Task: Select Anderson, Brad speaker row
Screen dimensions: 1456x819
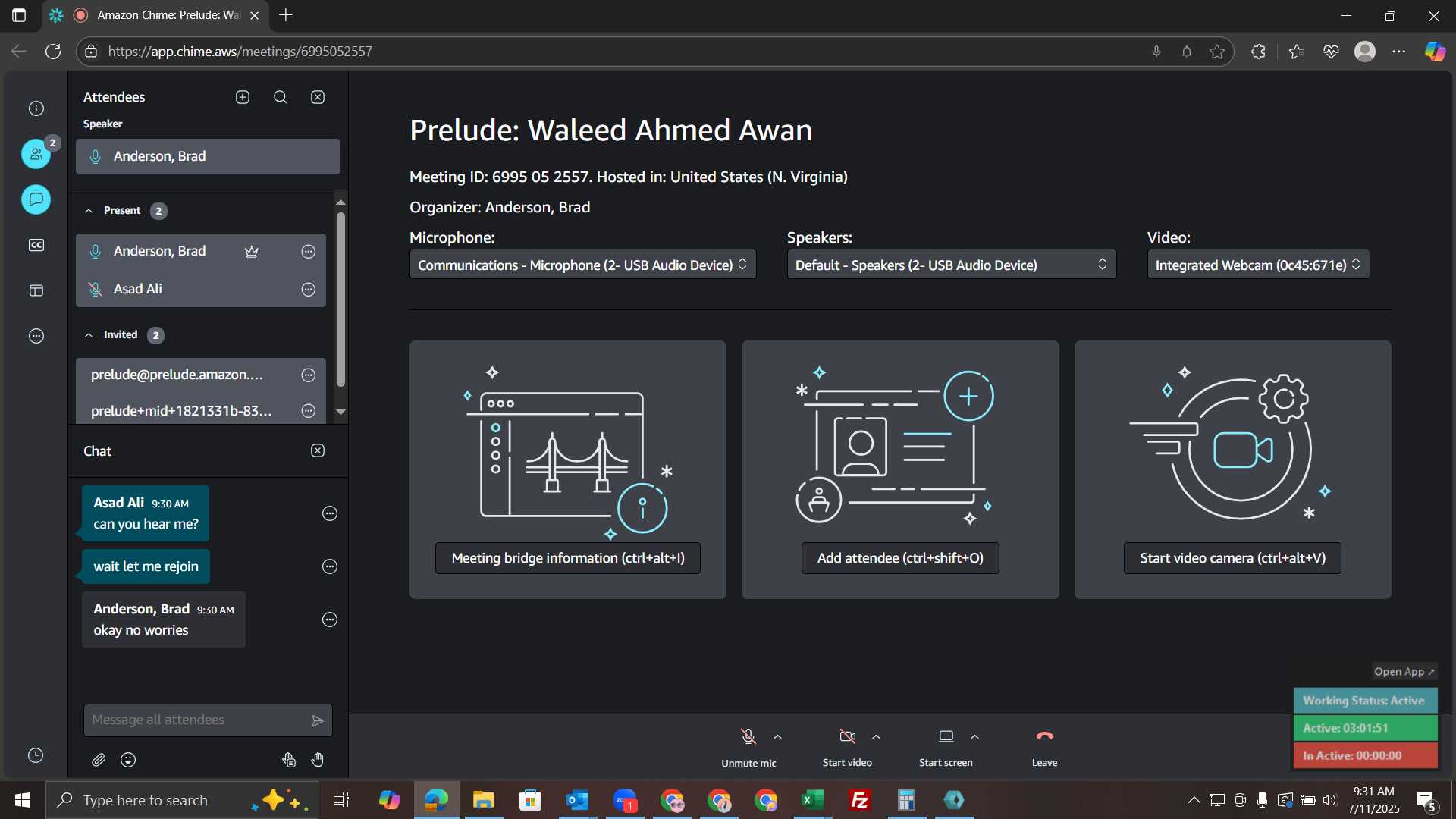Action: (208, 156)
